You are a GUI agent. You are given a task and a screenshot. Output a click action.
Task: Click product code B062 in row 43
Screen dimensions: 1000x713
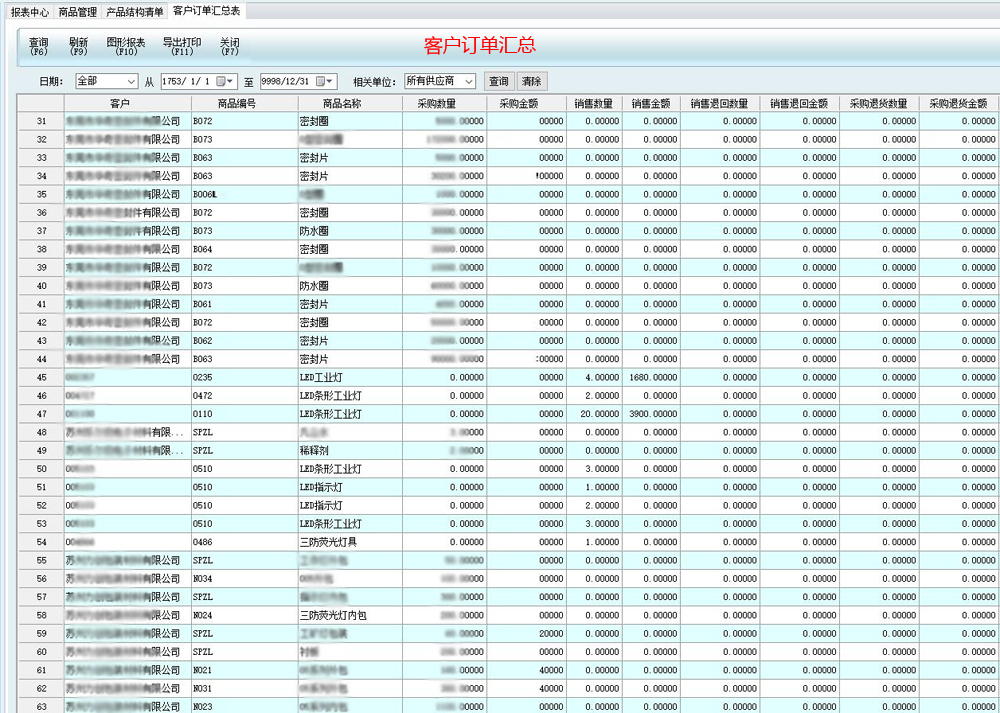pyautogui.click(x=202, y=341)
